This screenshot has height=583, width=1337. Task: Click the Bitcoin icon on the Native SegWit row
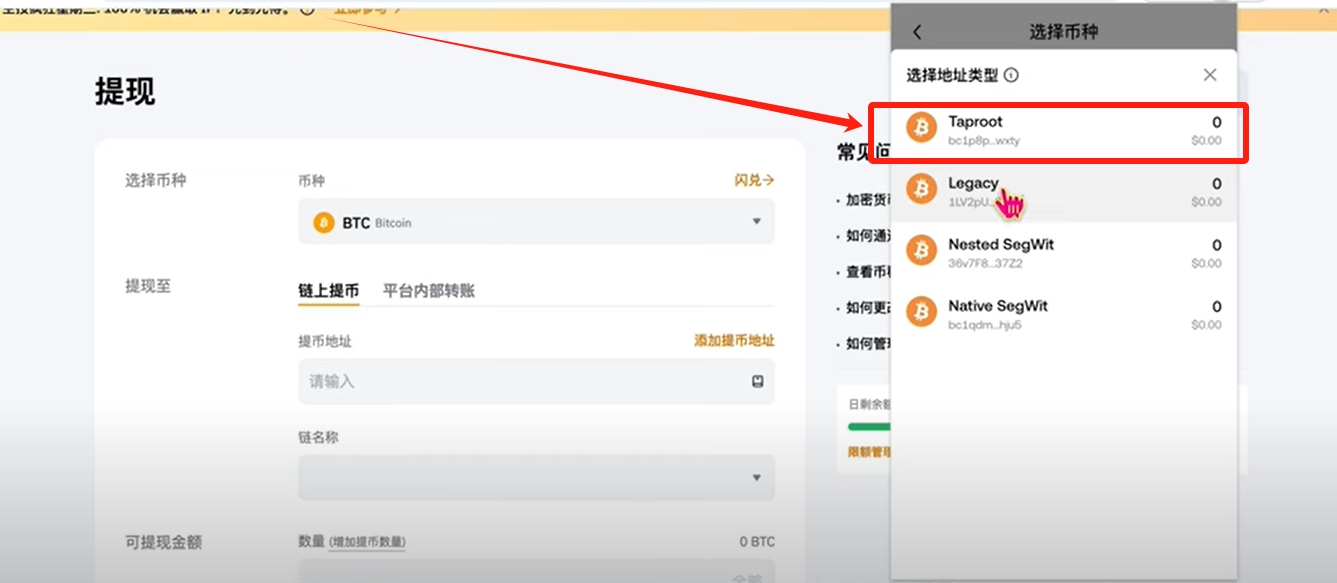921,312
